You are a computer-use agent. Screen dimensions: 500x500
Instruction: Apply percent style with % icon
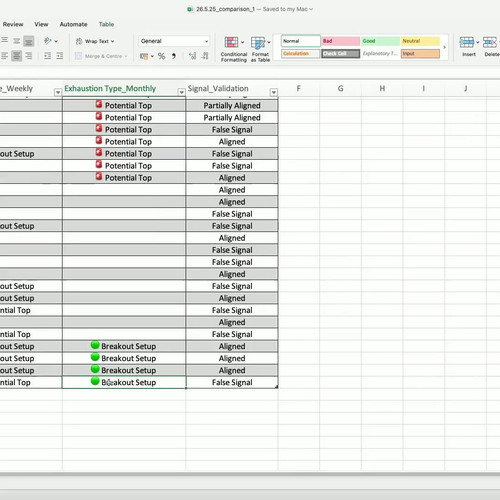click(x=161, y=56)
